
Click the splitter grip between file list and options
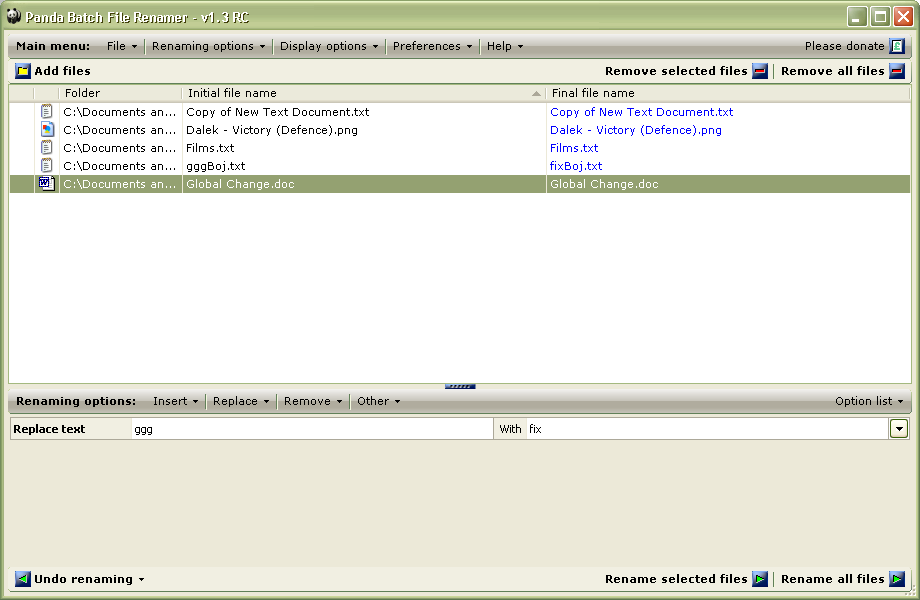pyautogui.click(x=460, y=387)
